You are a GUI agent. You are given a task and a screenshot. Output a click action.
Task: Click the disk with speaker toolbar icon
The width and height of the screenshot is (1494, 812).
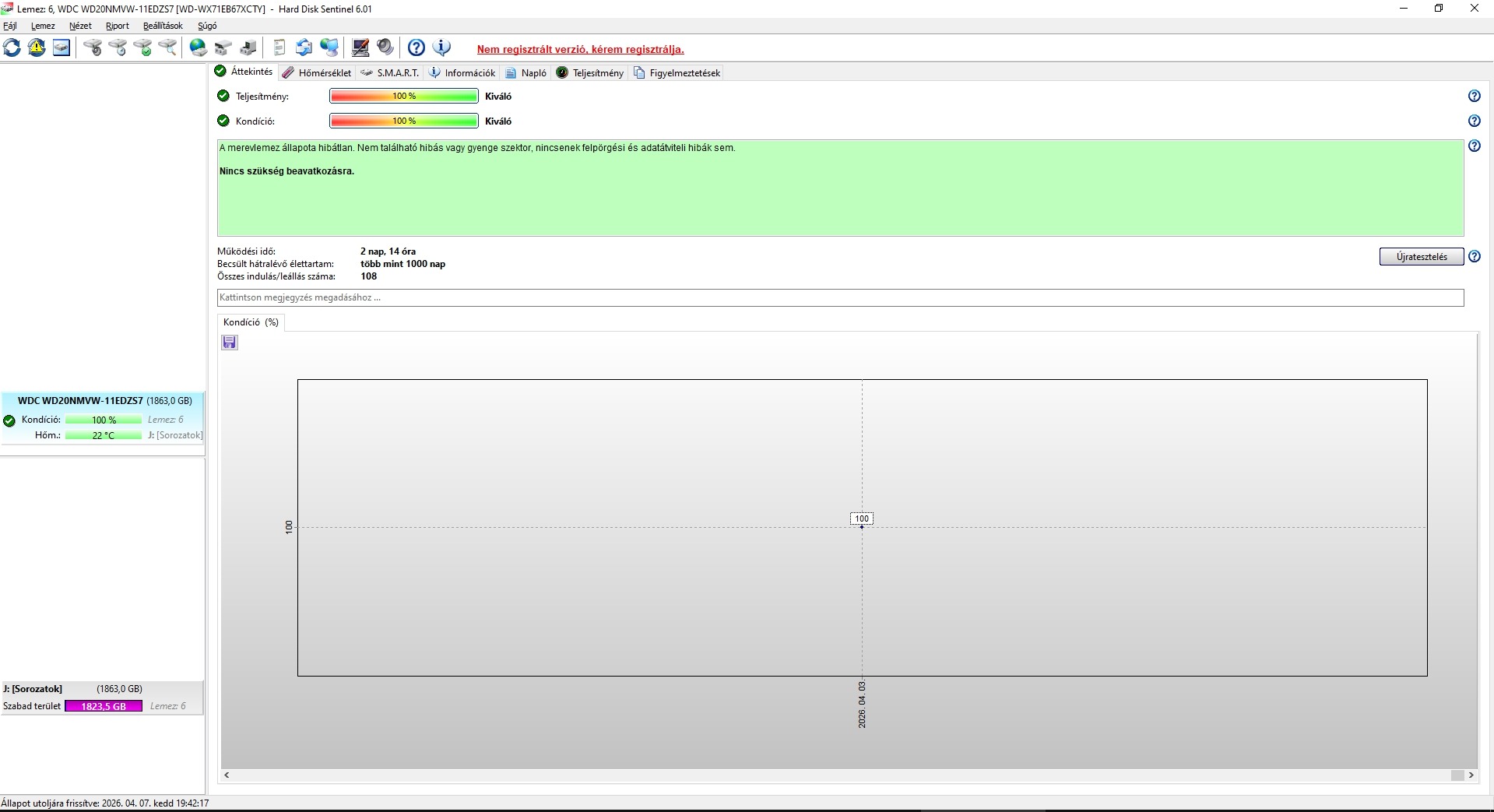93,48
